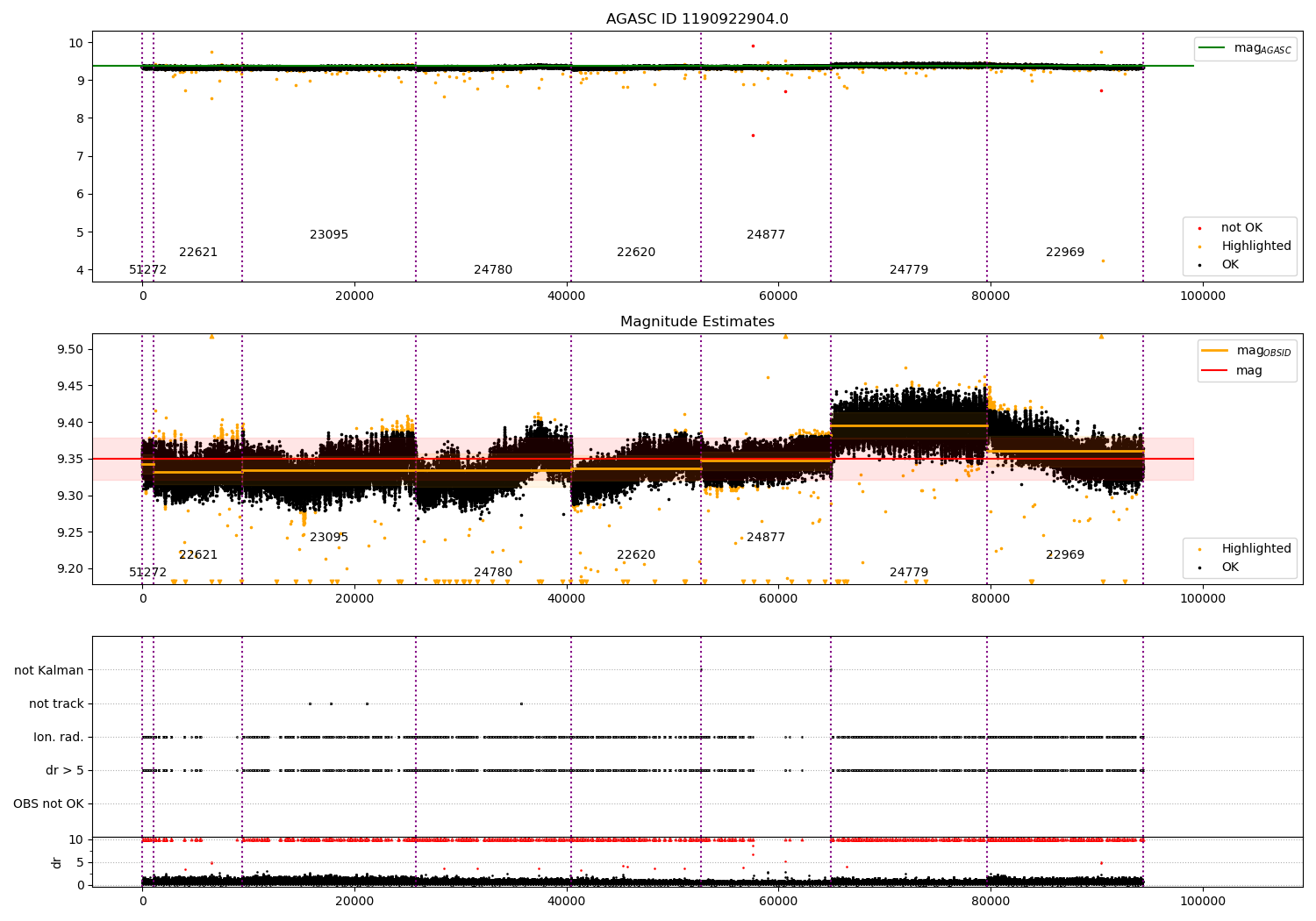The image size is (1316, 921).
Task: Click OBSID label 22620 in Magnitude Estimates plot
Action: point(636,555)
